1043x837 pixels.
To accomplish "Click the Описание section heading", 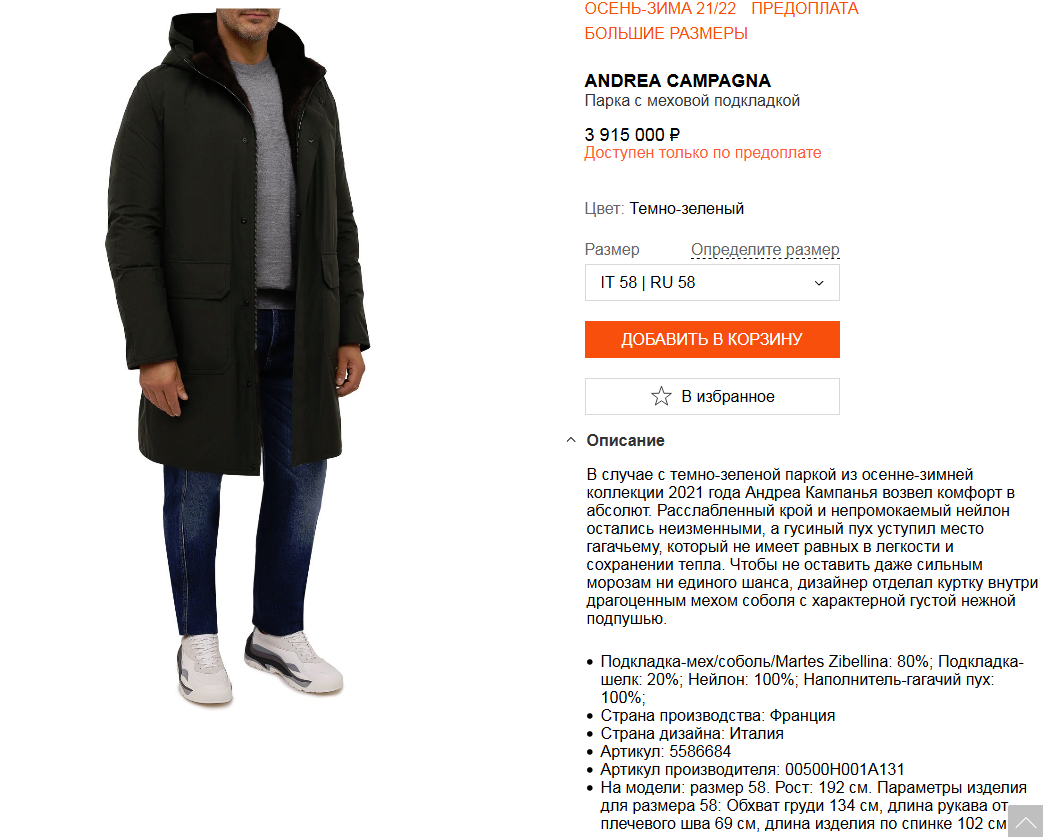I will [x=625, y=440].
